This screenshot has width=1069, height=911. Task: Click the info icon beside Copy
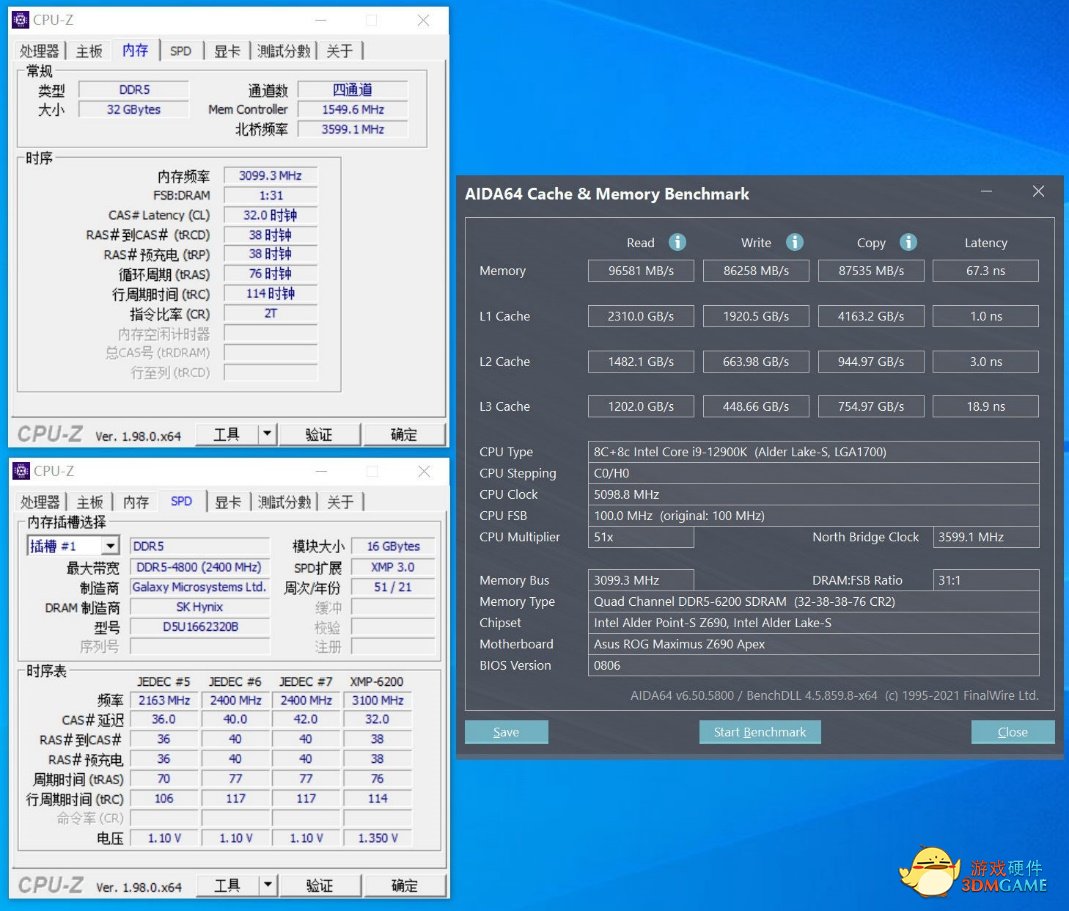(908, 242)
